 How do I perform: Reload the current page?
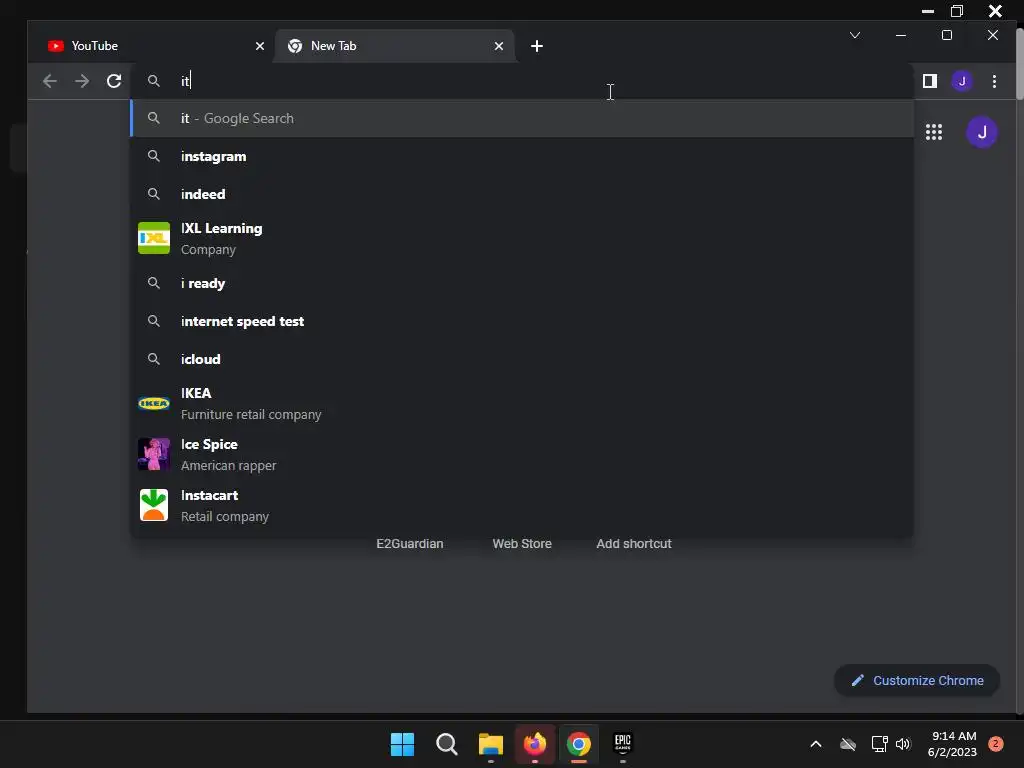click(x=114, y=81)
